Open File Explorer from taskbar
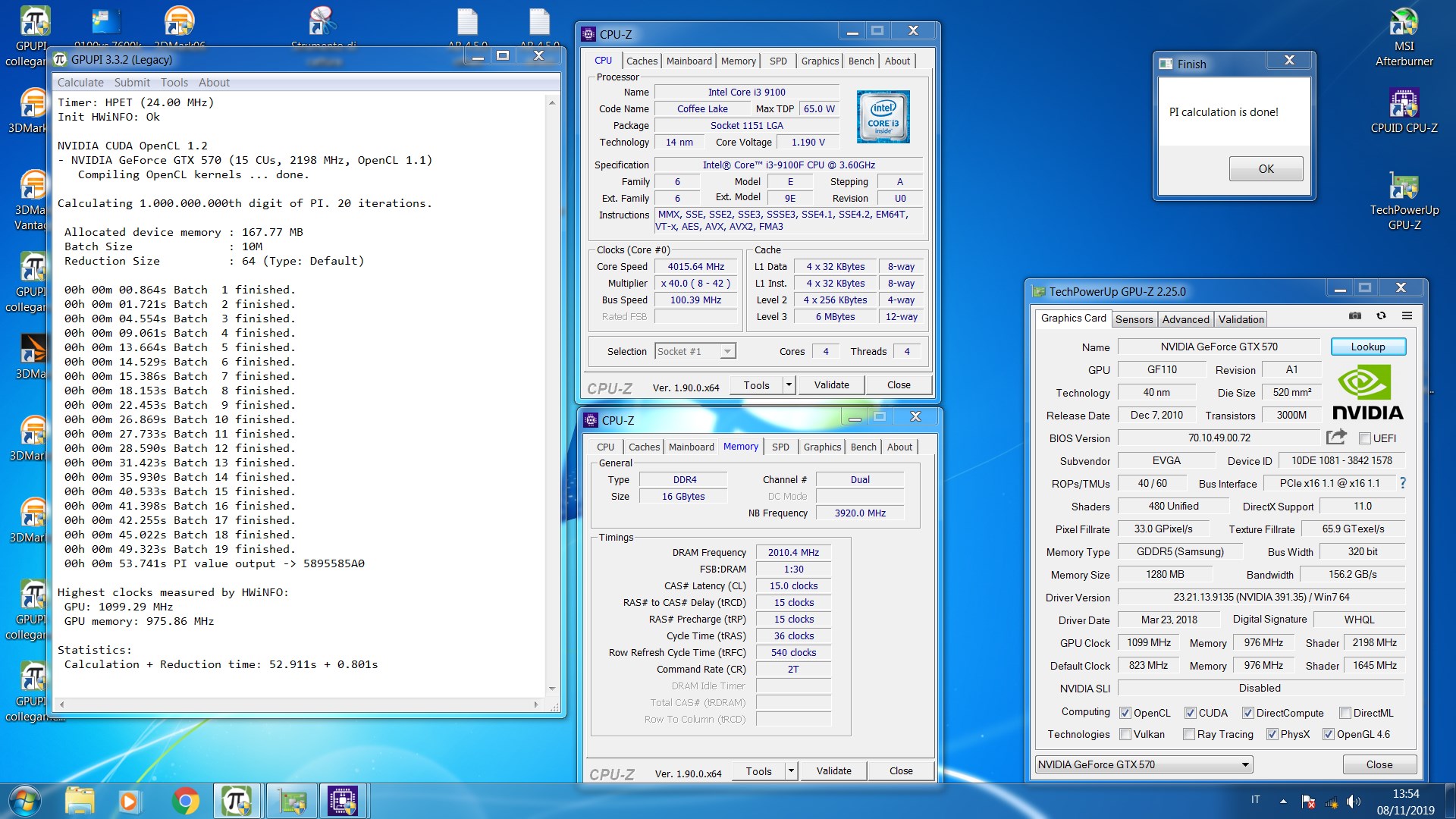Viewport: 1456px width, 819px height. (x=80, y=801)
